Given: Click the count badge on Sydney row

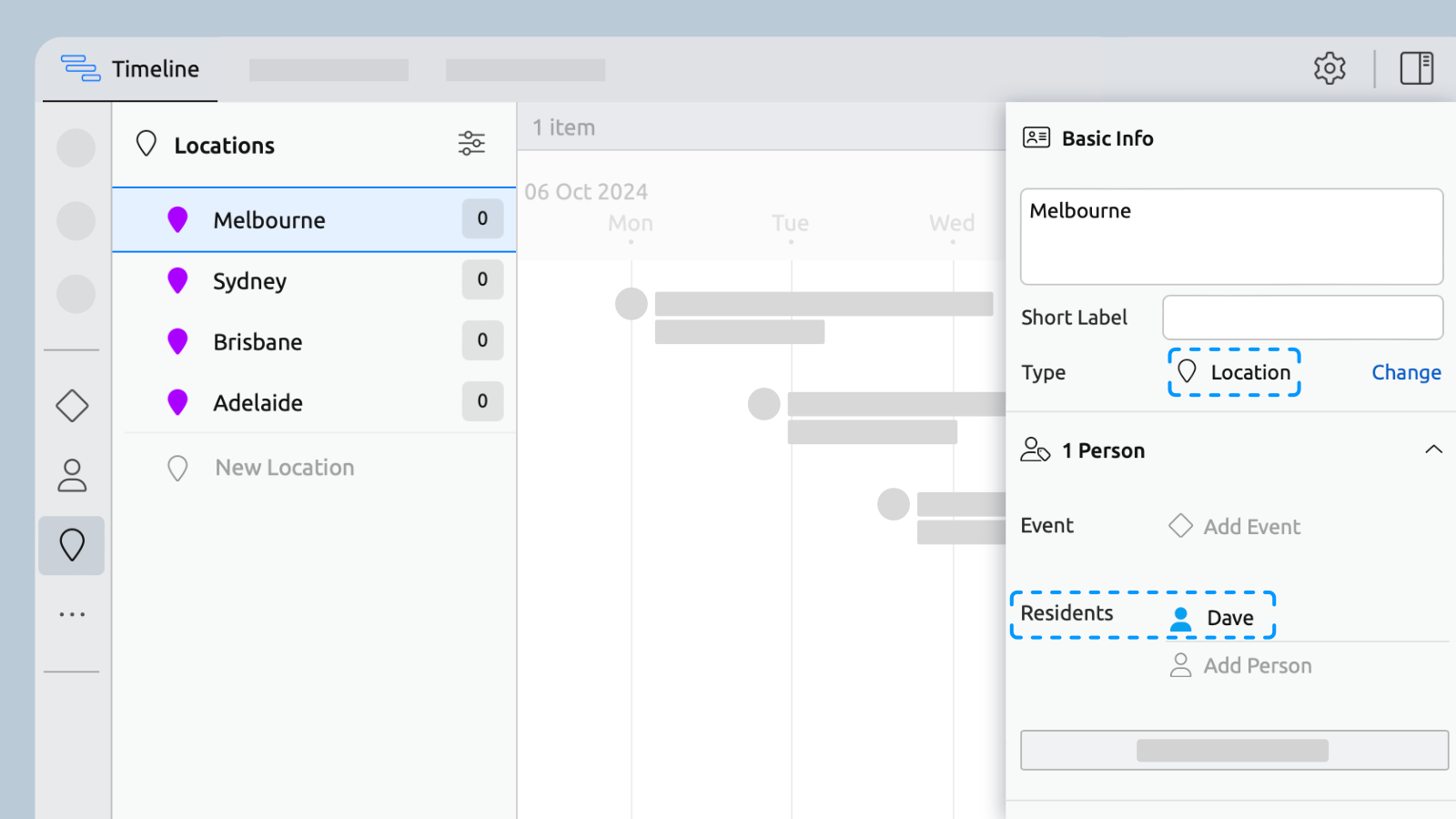Looking at the screenshot, I should 482,279.
